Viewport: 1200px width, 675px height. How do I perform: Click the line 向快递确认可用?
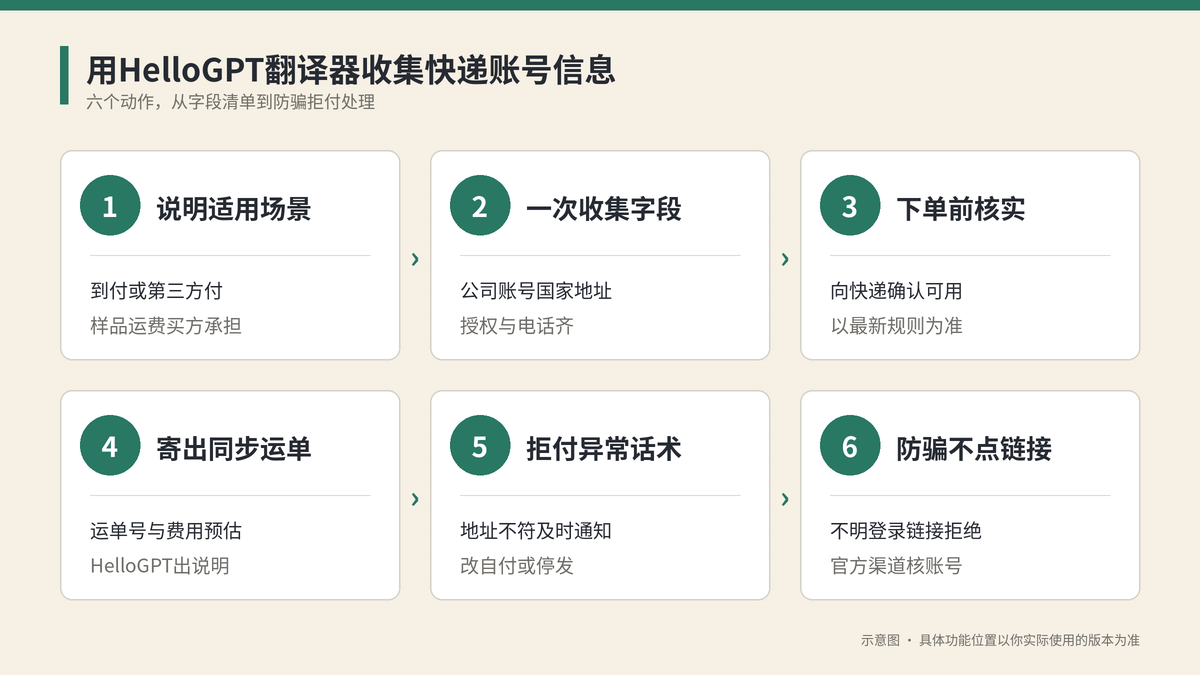tap(896, 291)
